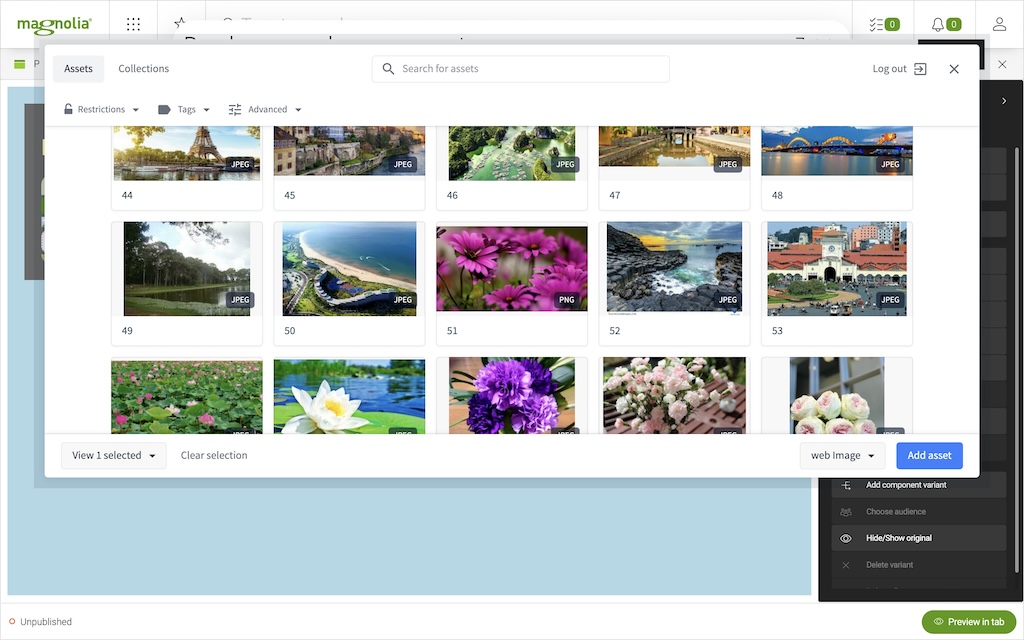Open the Restrictions lock filter
Image resolution: width=1024 pixels, height=640 pixels.
coord(68,109)
